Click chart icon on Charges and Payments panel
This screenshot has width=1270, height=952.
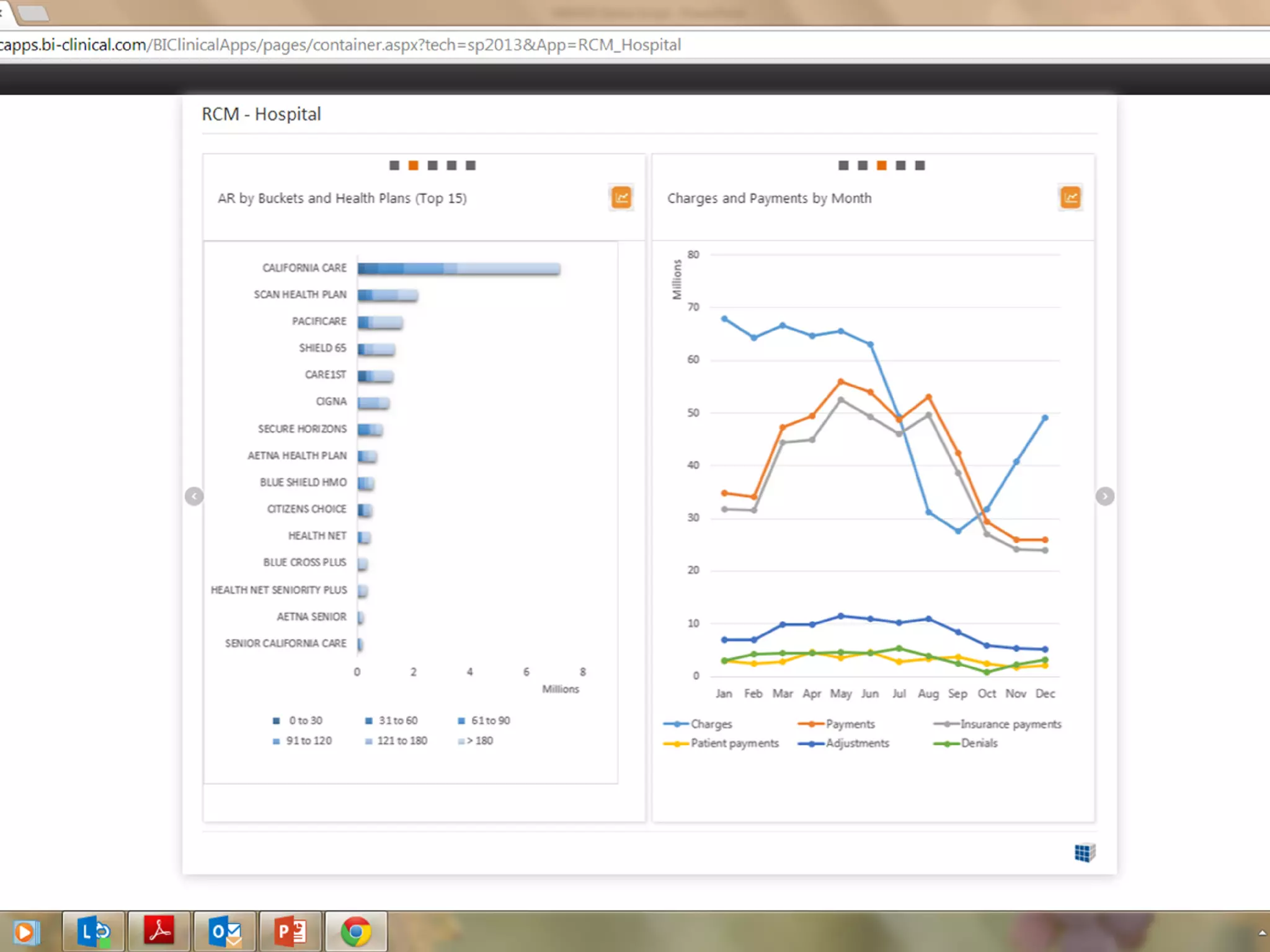point(1070,198)
